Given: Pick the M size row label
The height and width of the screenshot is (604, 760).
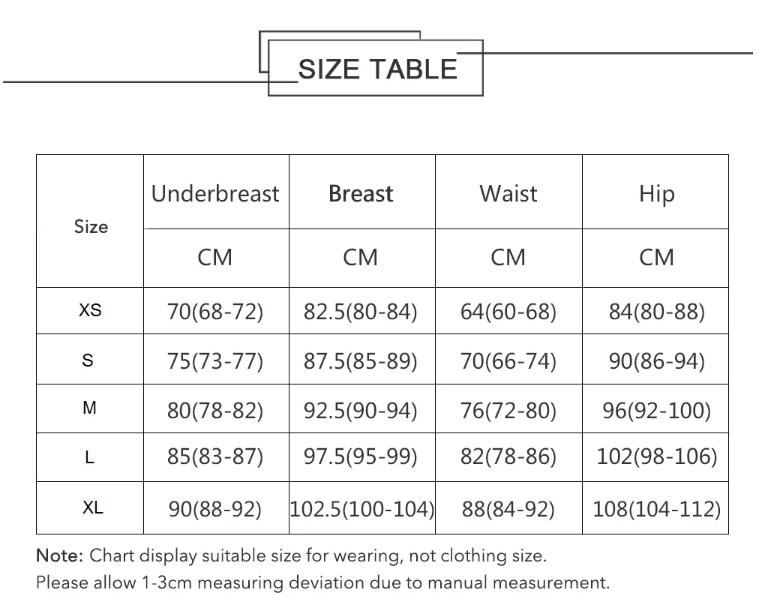Looking at the screenshot, I should click(x=89, y=408).
